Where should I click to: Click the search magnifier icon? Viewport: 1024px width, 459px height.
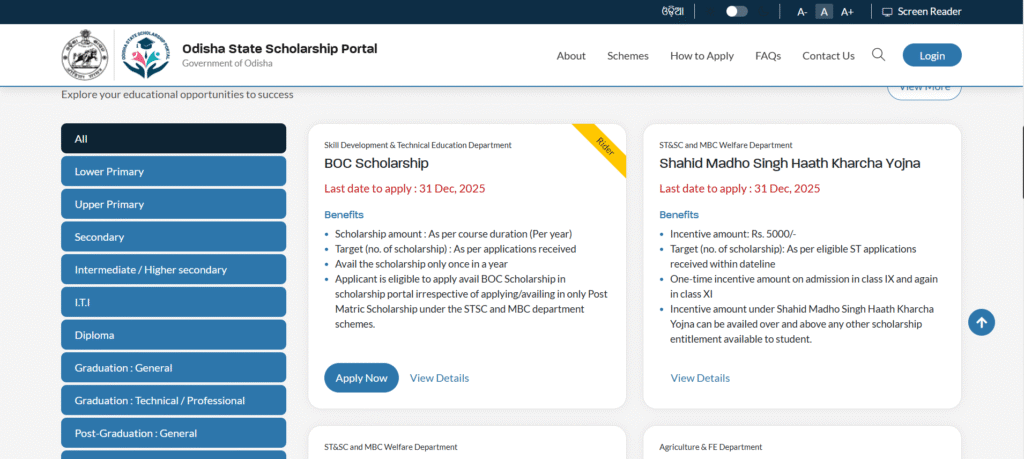tap(878, 55)
